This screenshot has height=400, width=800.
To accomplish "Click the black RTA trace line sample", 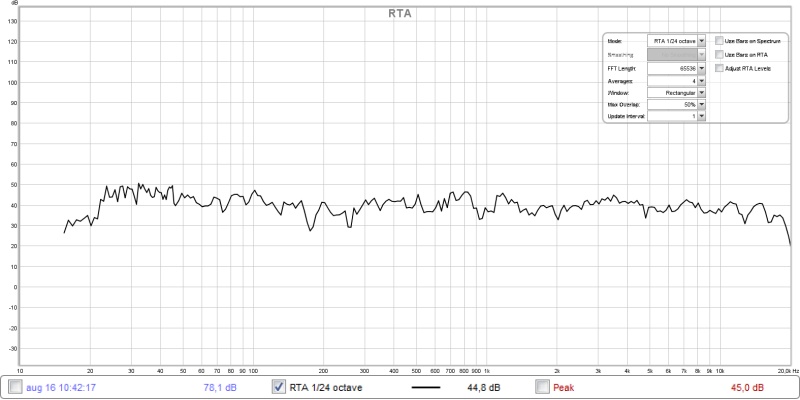I will [x=426, y=387].
